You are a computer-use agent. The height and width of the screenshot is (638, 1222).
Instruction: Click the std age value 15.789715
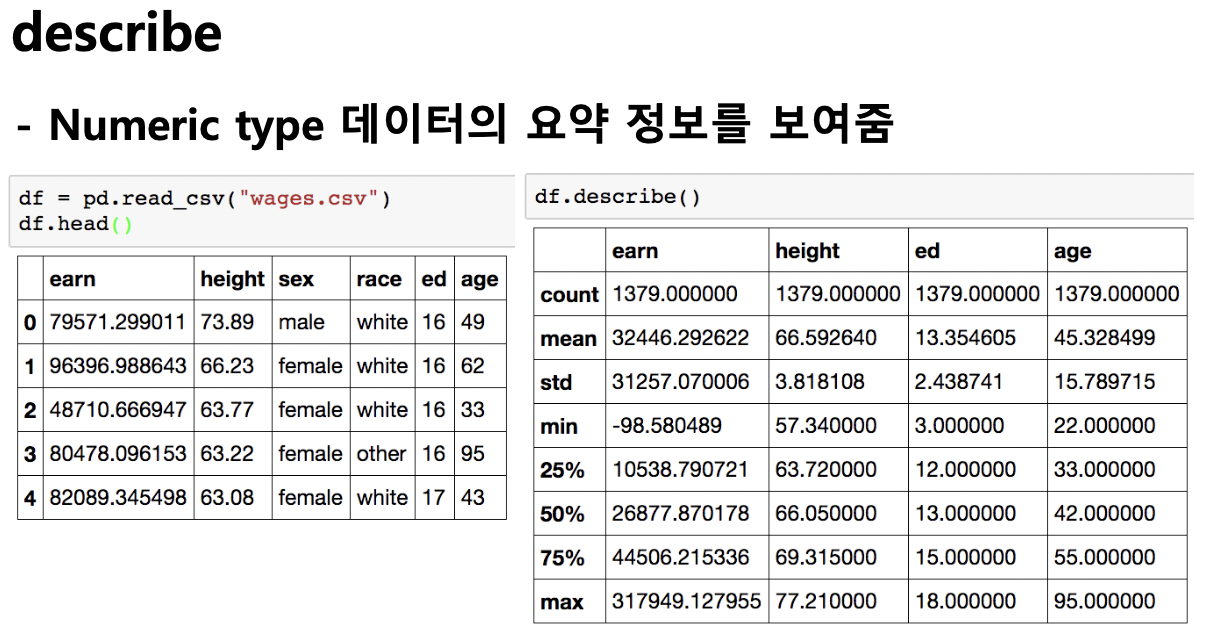click(1105, 382)
